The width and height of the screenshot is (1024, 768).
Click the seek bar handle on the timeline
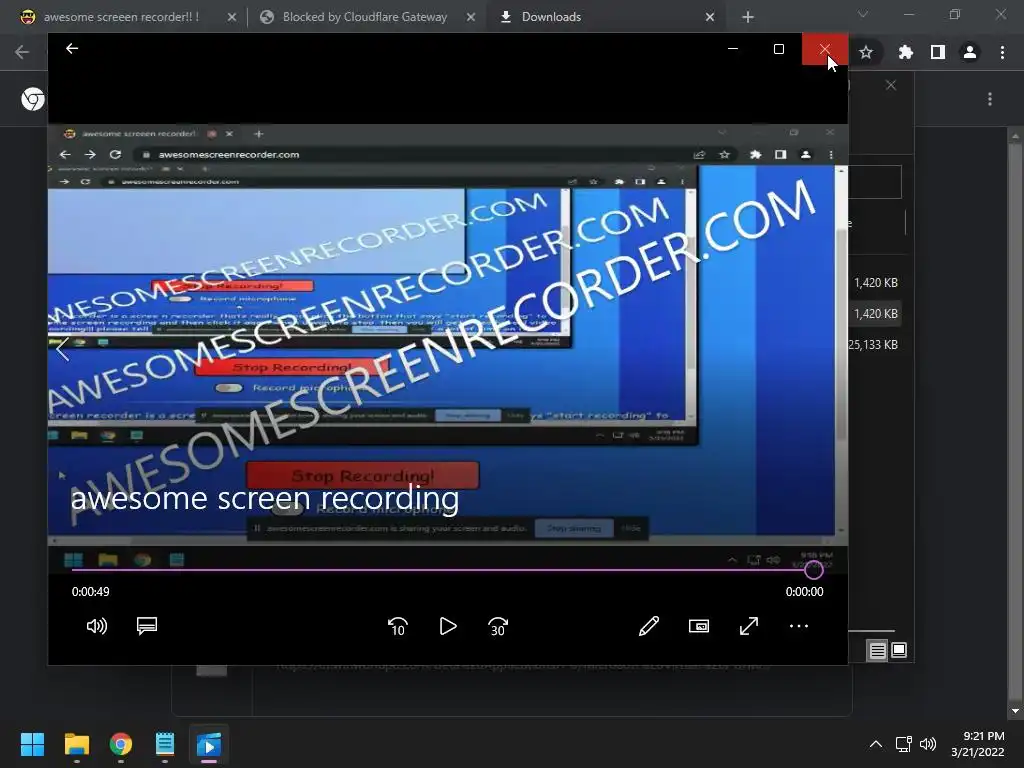pos(814,570)
